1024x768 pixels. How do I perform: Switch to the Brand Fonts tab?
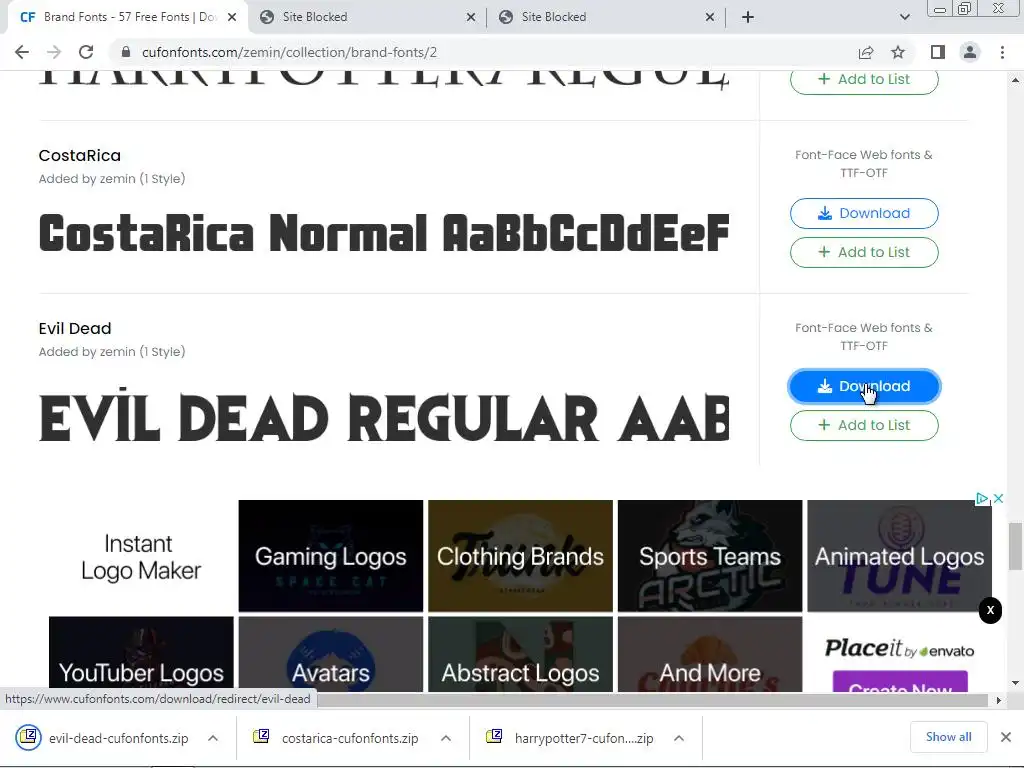pyautogui.click(x=127, y=17)
